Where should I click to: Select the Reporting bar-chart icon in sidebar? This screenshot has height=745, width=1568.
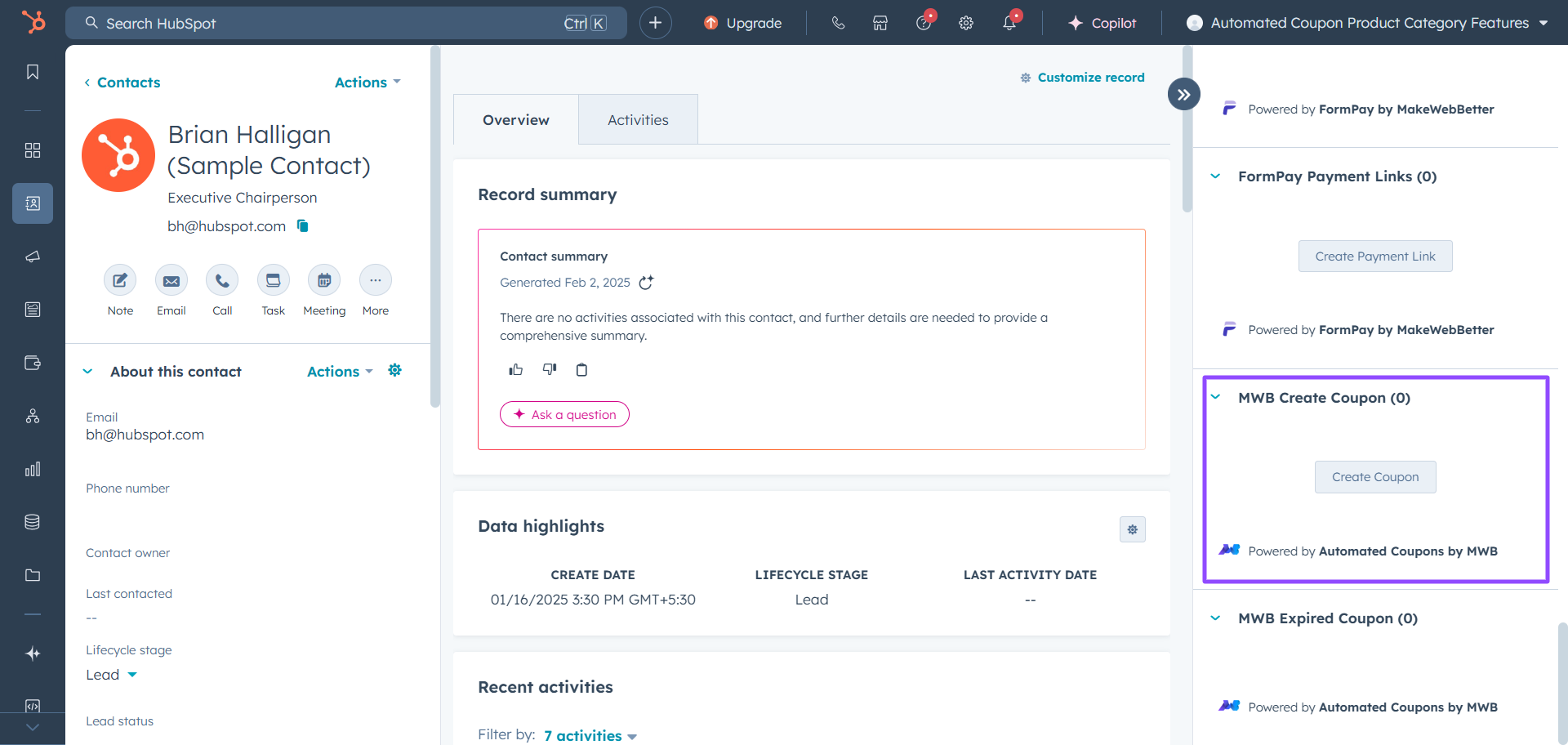pyautogui.click(x=33, y=469)
